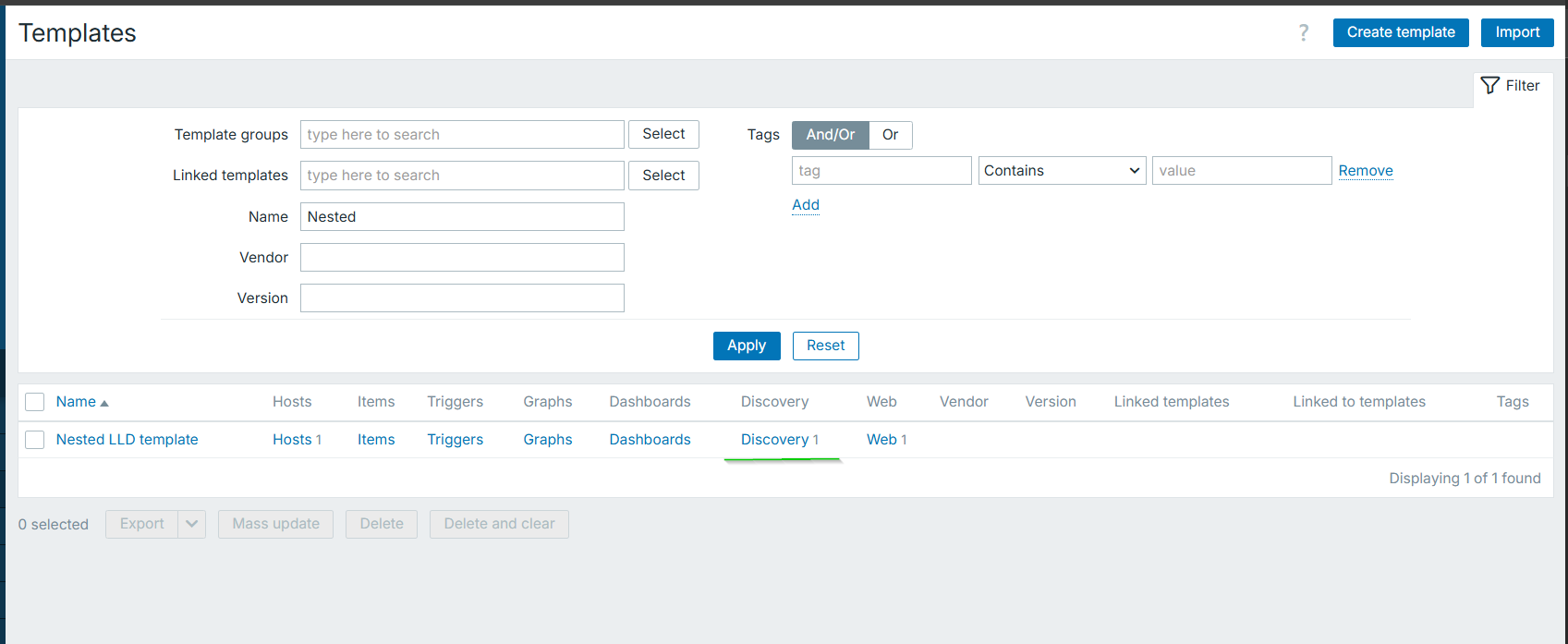Open Web scenarios for the template
The image size is (1568, 644).
pos(881,440)
